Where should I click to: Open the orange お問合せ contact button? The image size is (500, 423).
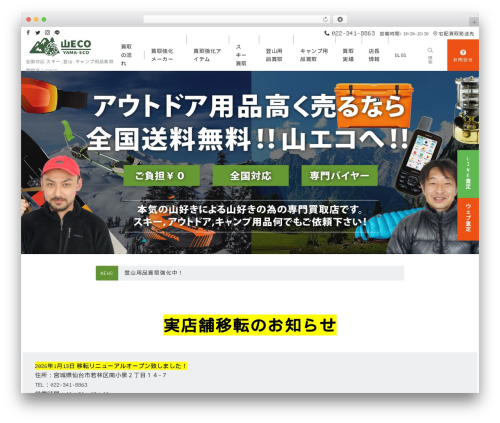pyautogui.click(x=463, y=55)
